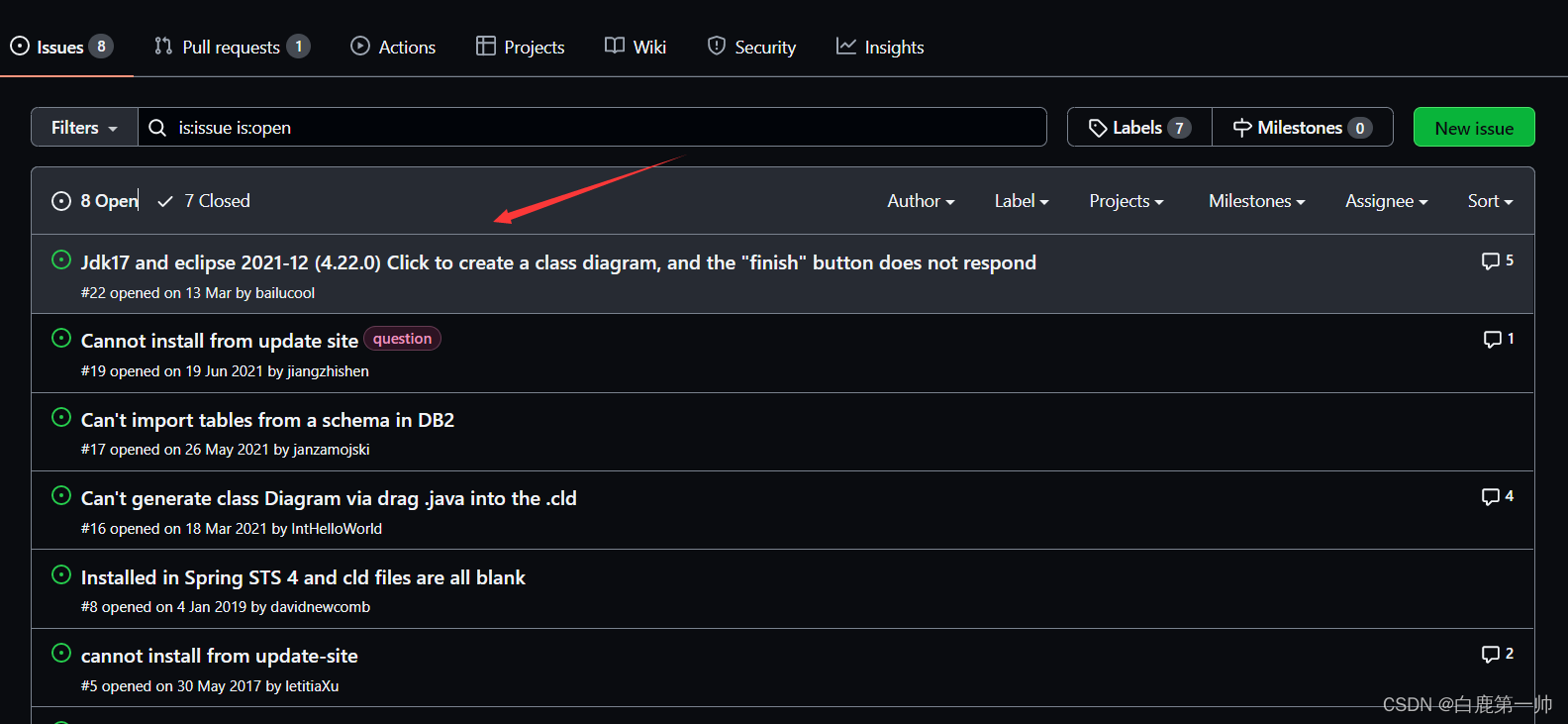This screenshot has height=724, width=1568.
Task: Click the Pull requests branch icon
Action: point(163,46)
